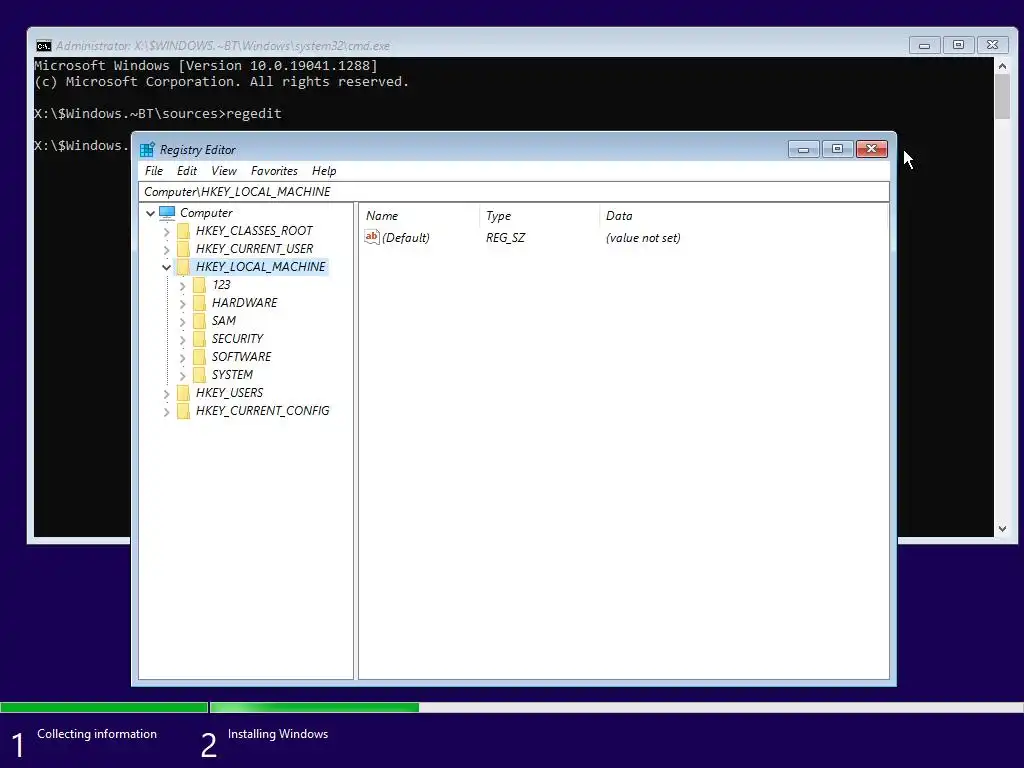Expand HKEY_CURRENT_CONFIG chevron
Screen dimensions: 1024x768
[167, 411]
